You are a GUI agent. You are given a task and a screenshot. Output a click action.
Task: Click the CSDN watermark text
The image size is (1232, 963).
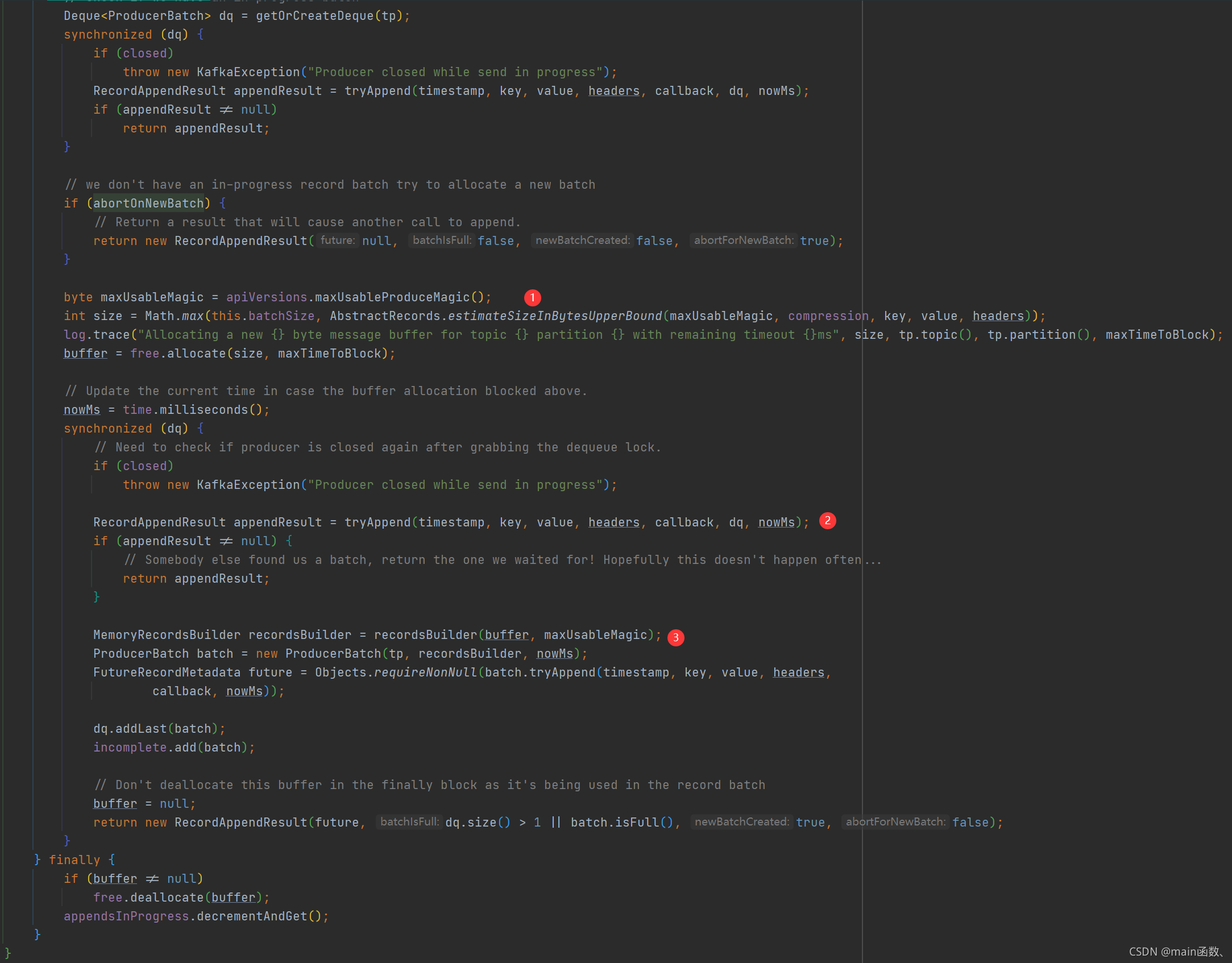[x=1175, y=951]
